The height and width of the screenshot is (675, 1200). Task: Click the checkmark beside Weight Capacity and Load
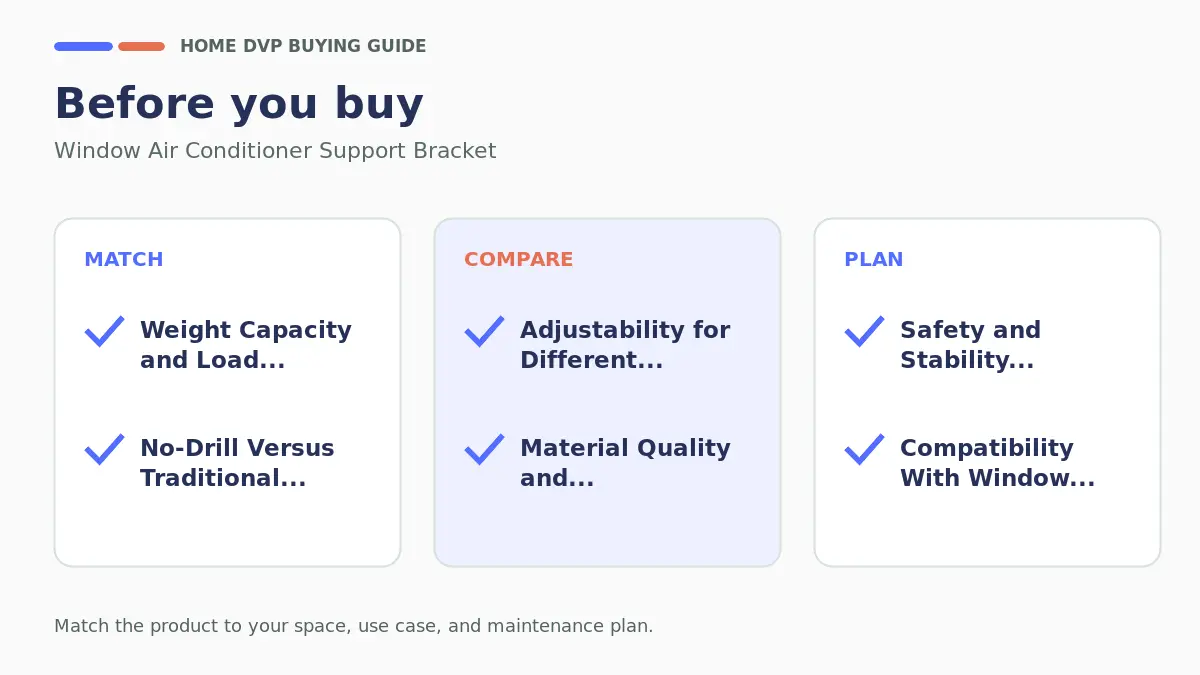click(105, 331)
